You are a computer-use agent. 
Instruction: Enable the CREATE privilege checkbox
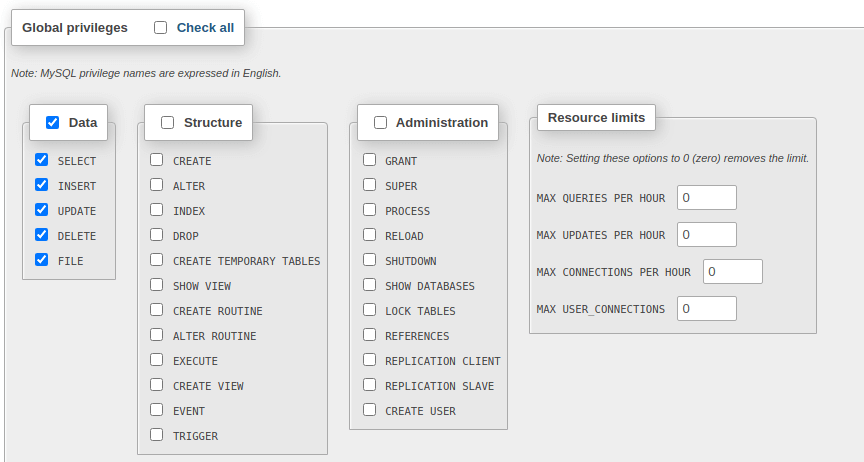[156, 160]
